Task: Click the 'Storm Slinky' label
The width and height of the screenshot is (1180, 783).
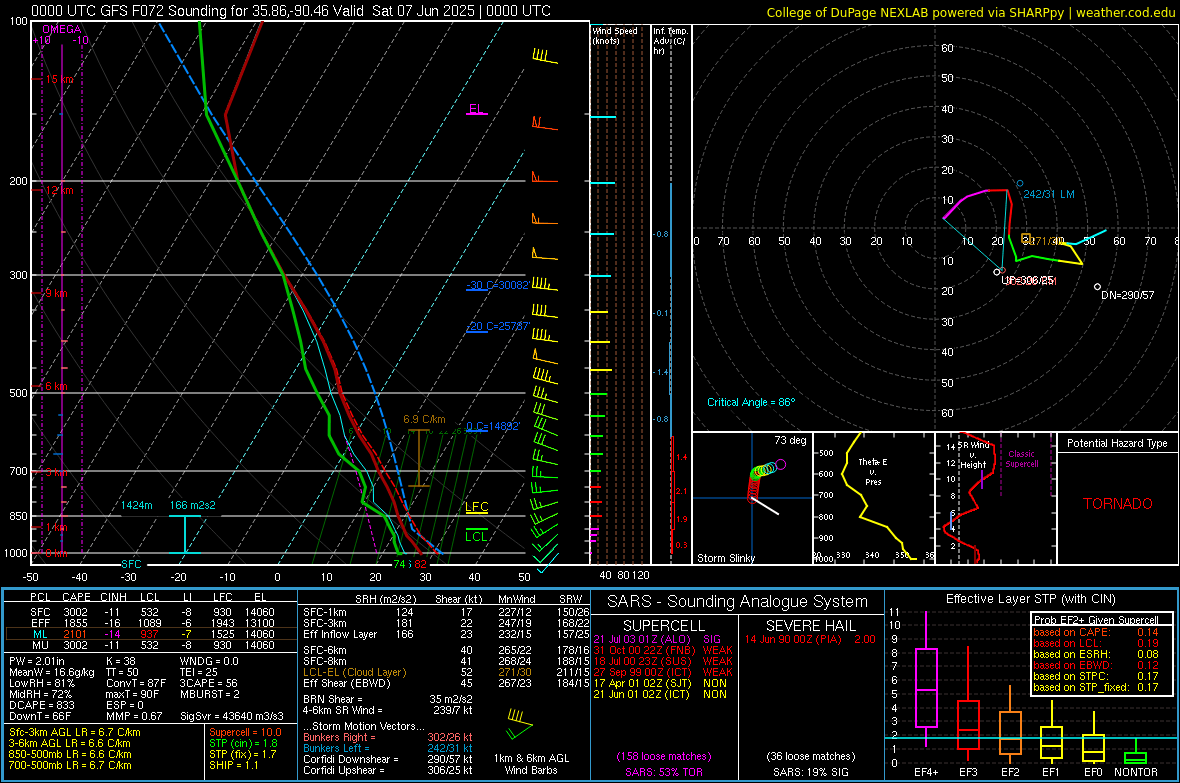Action: coord(725,558)
